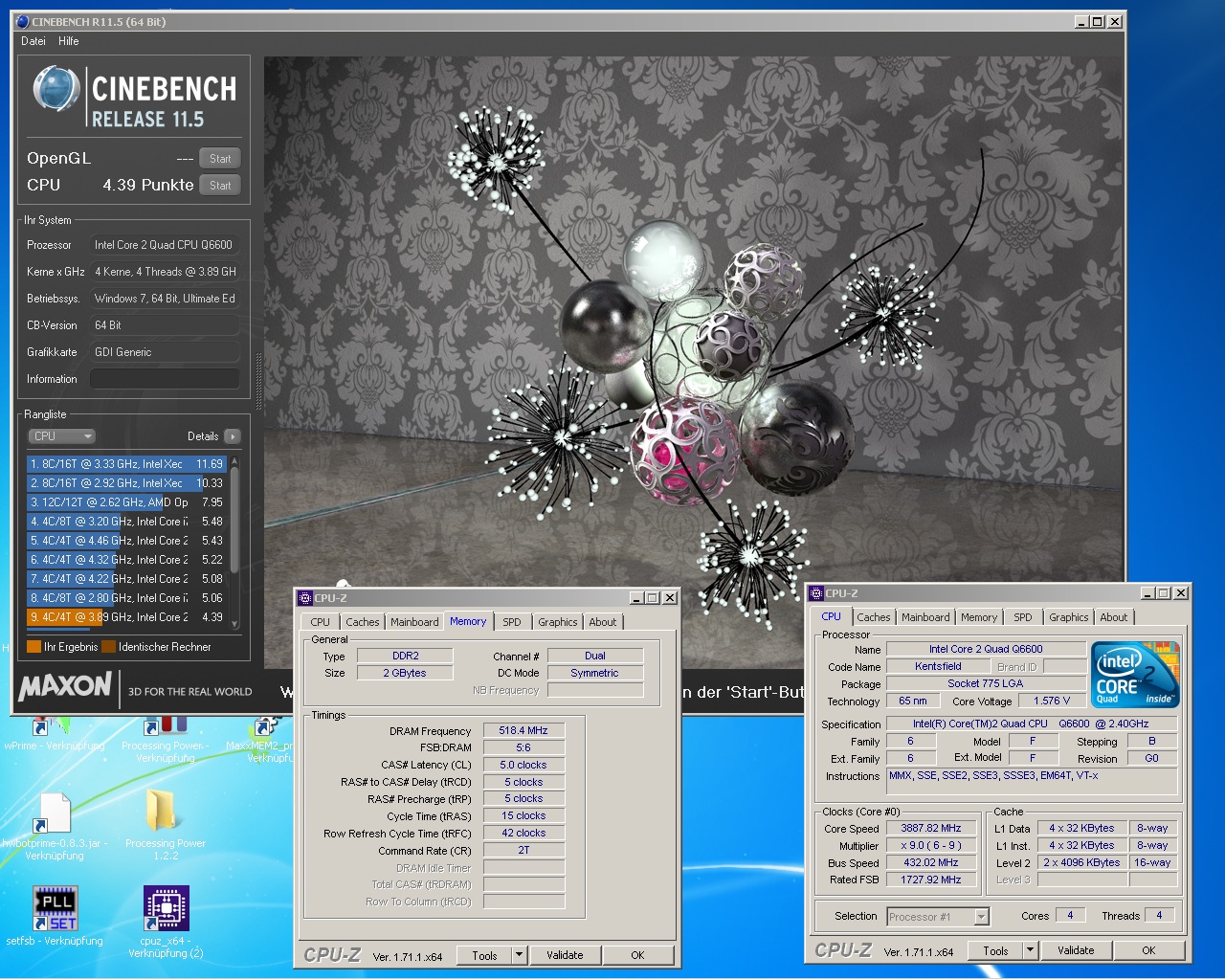Click the CPU-Z icon in right window title
This screenshot has height=980, width=1225.
click(816, 593)
